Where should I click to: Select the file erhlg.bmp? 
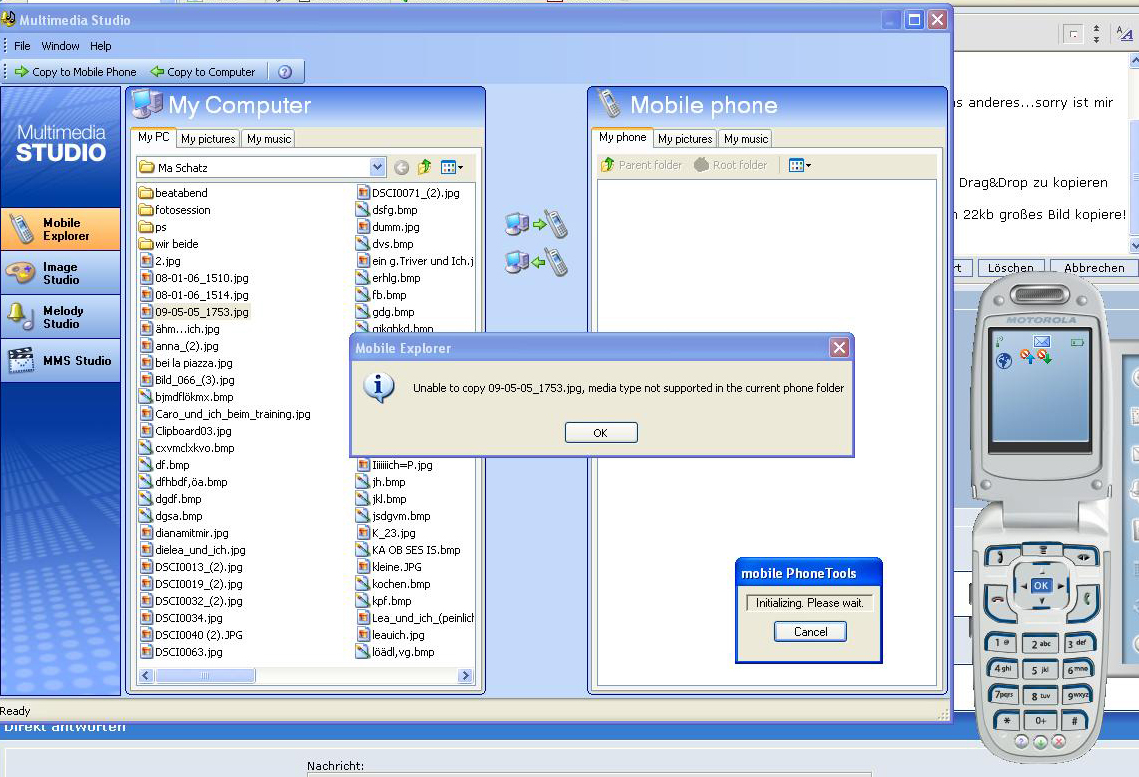pyautogui.click(x=389, y=278)
